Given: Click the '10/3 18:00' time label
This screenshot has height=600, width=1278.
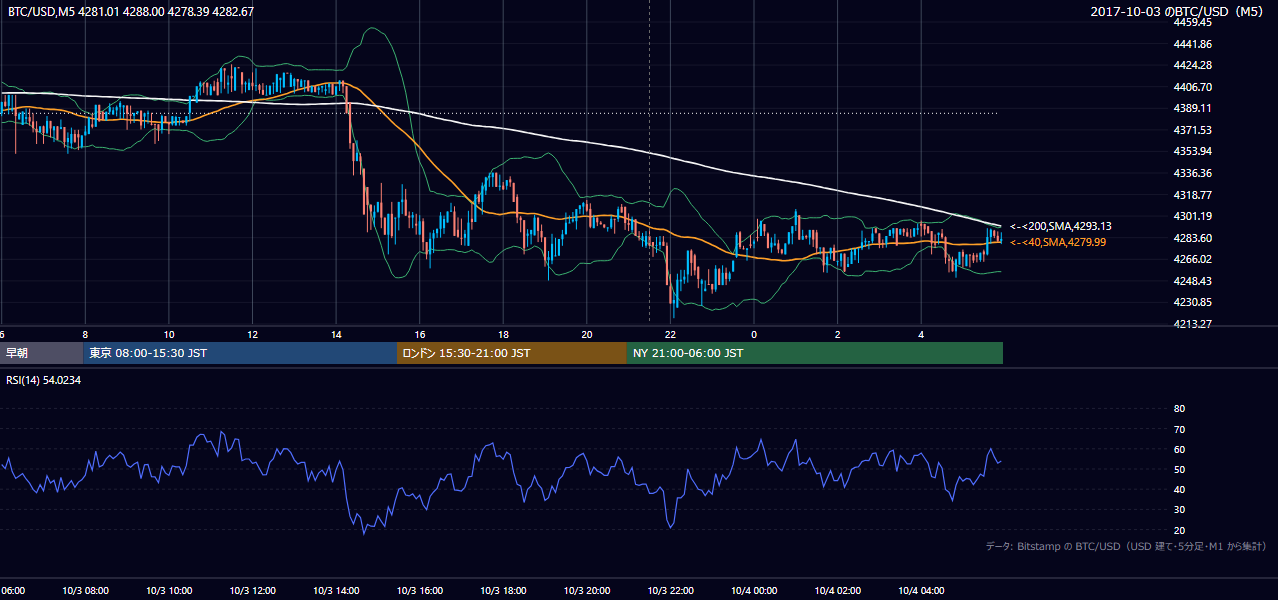Looking at the screenshot, I should (x=503, y=591).
